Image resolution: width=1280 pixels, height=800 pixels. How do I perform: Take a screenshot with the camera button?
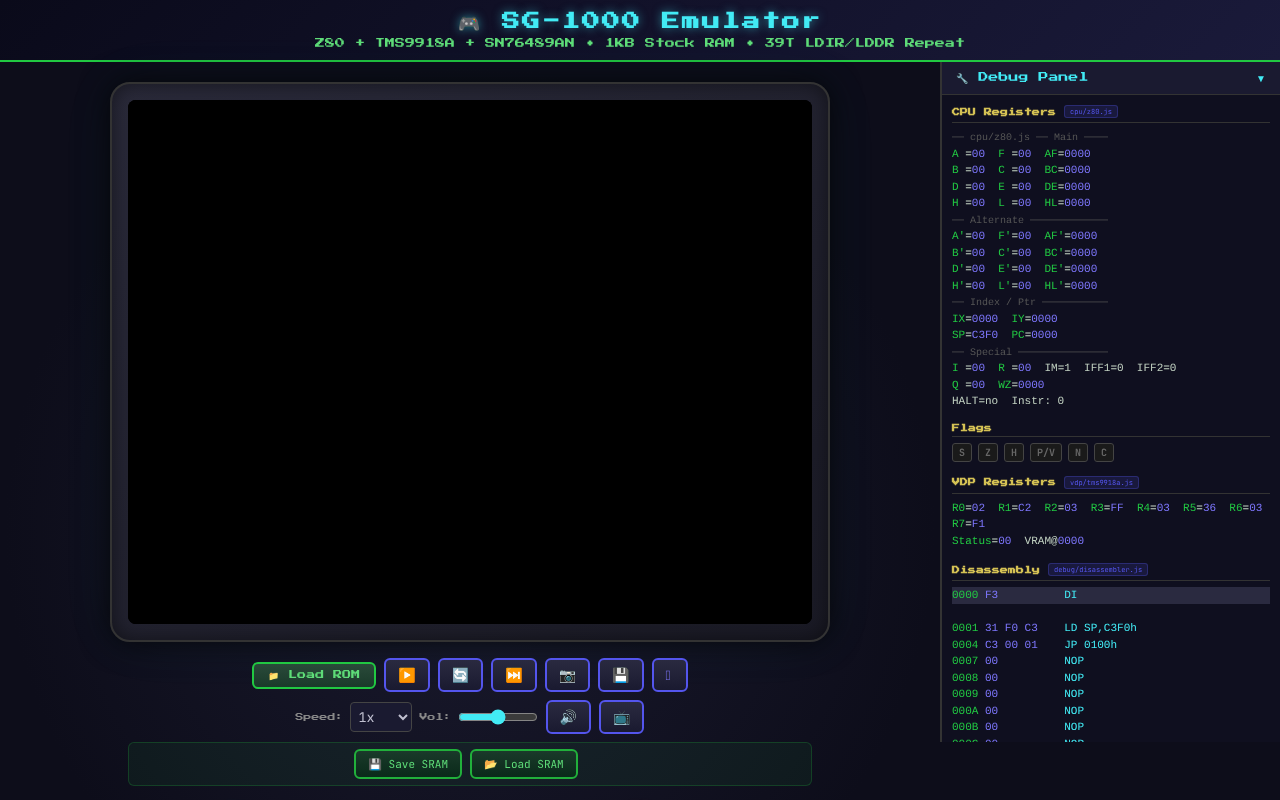coord(567,675)
